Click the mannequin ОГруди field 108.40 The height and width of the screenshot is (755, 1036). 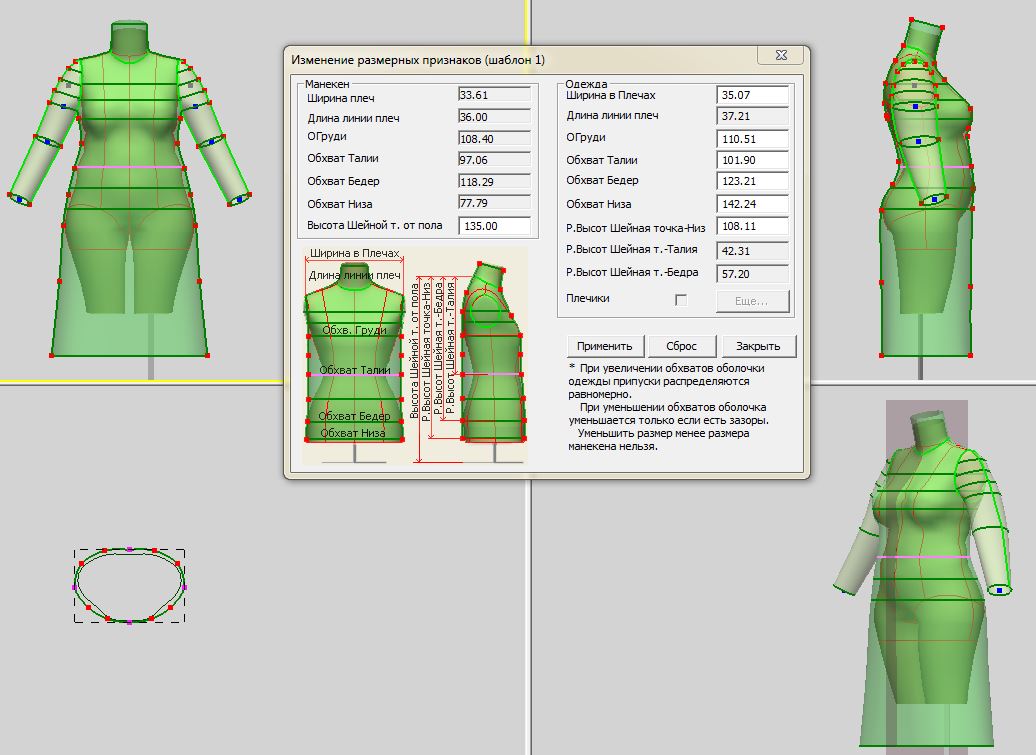click(494, 139)
